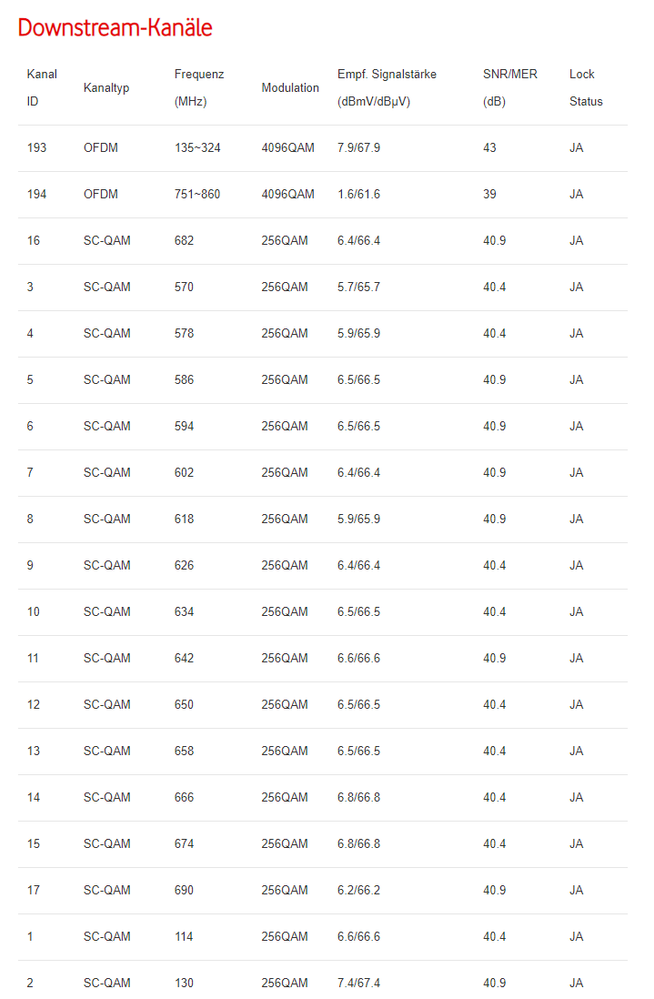Click signal strength value 5.7/65.7
The width and height of the screenshot is (654, 999).
click(359, 287)
